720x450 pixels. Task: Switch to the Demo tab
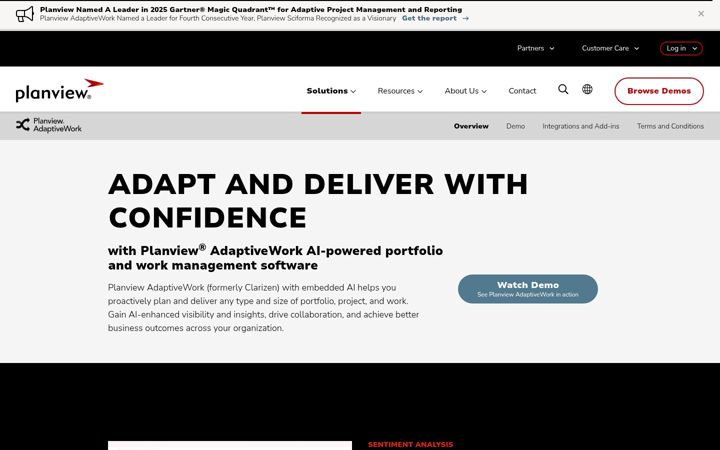pos(515,126)
